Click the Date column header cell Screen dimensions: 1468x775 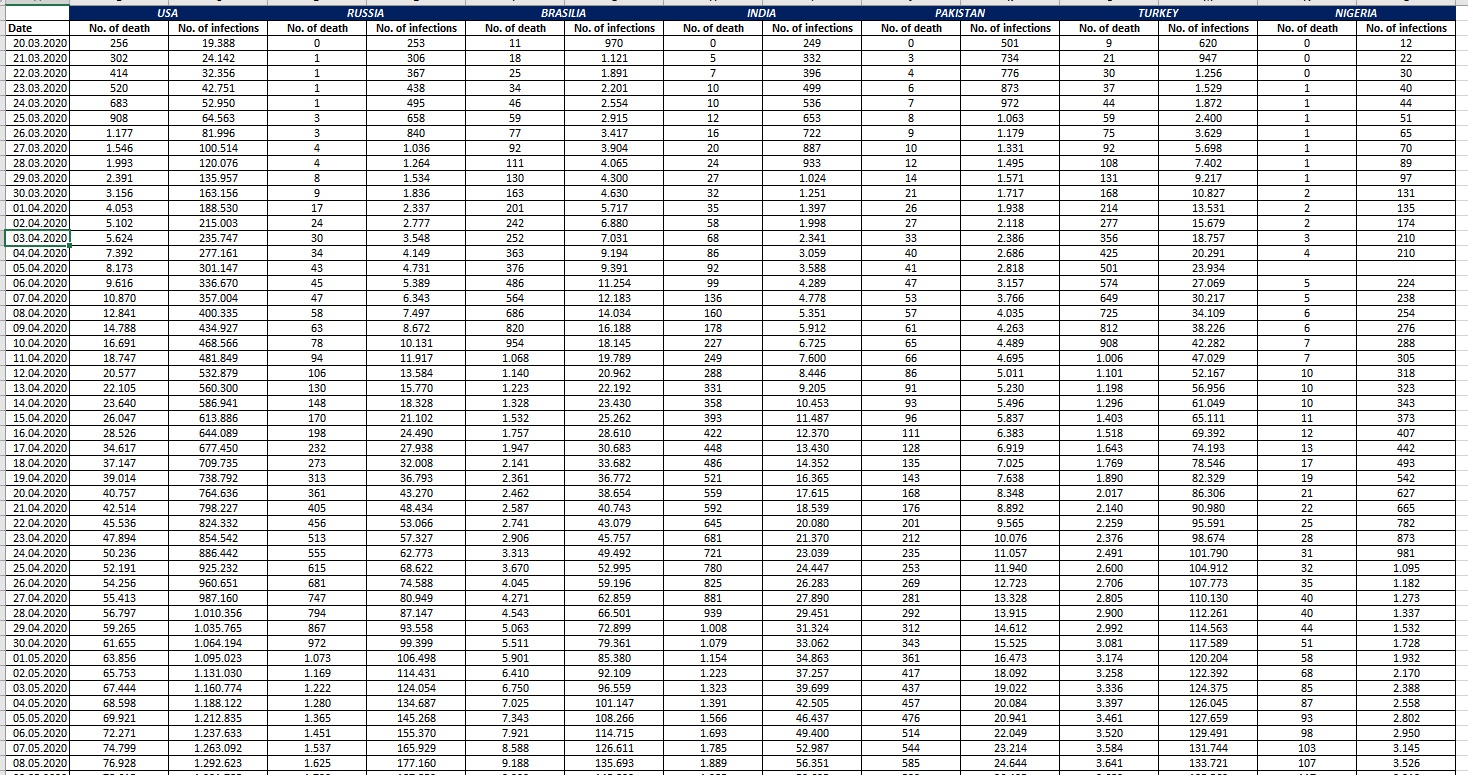(37, 28)
